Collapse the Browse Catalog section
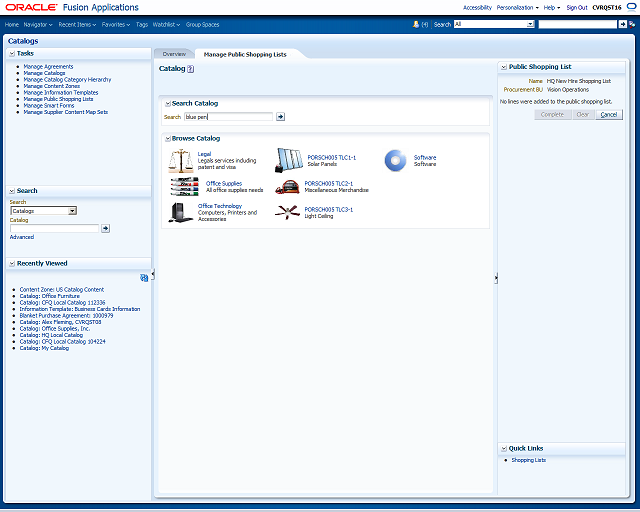This screenshot has height=512, width=640. click(x=167, y=139)
